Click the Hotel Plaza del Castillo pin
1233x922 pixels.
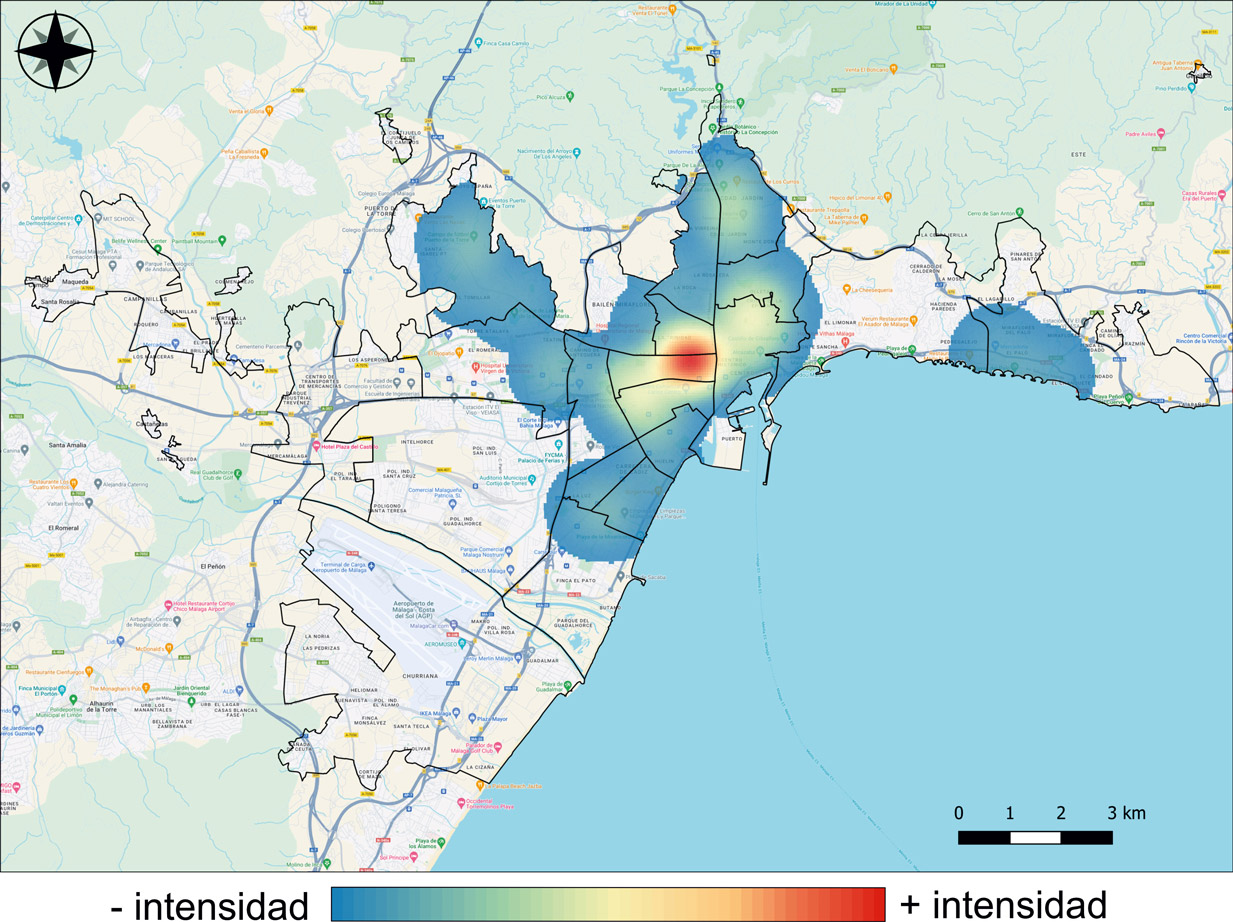(318, 445)
